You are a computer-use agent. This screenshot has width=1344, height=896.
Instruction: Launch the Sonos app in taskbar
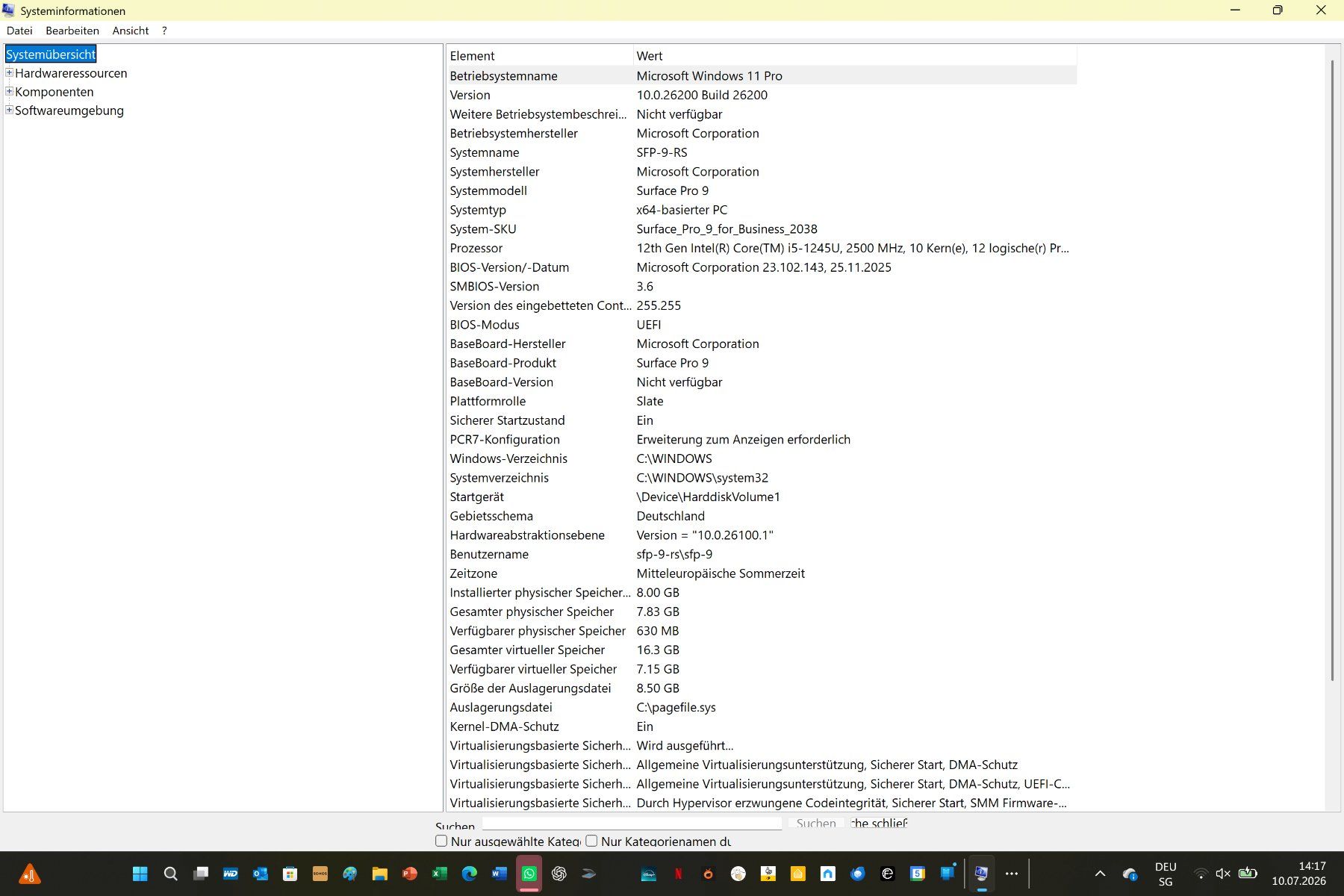point(320,874)
